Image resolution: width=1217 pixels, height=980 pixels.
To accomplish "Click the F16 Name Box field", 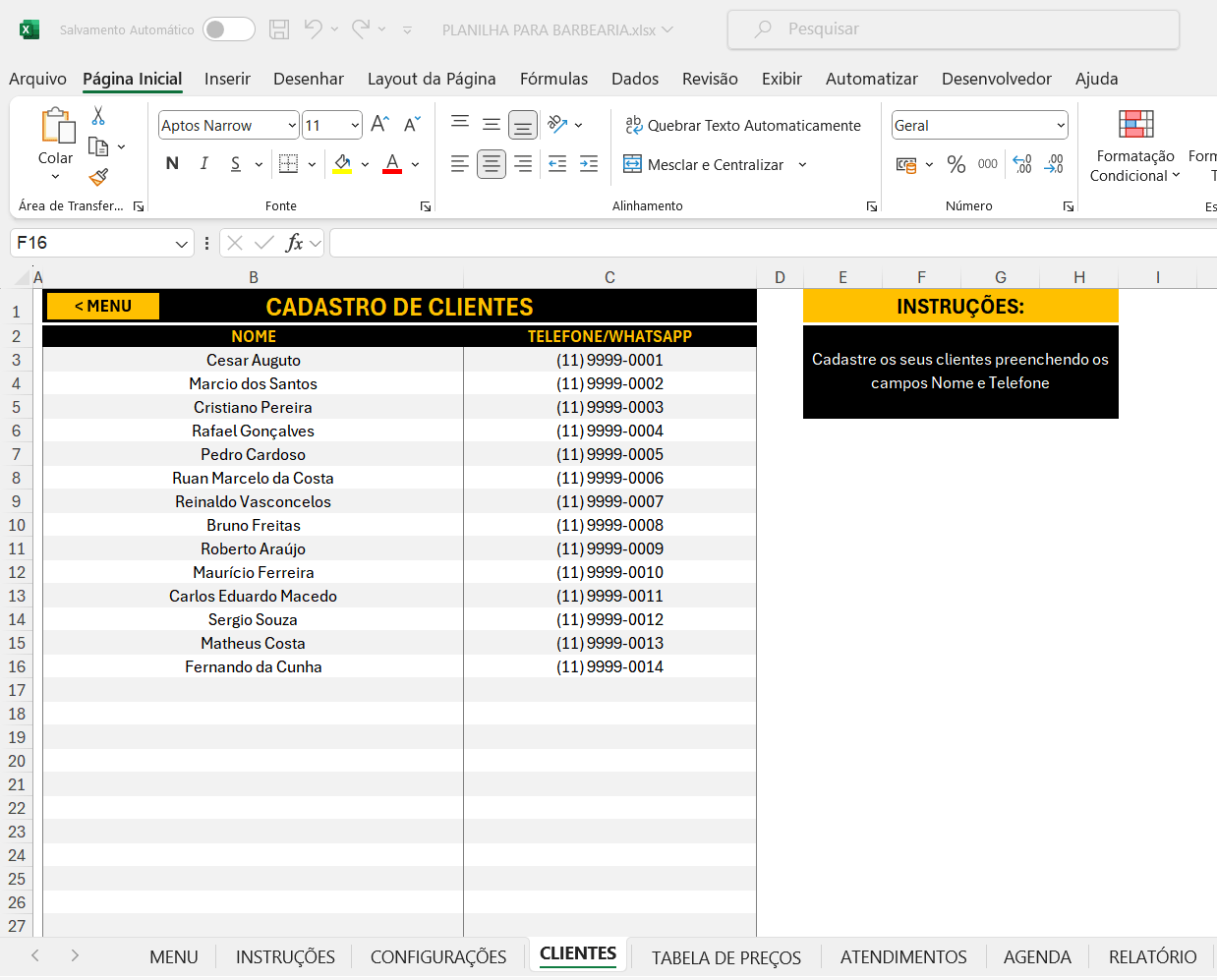I will click(91, 243).
